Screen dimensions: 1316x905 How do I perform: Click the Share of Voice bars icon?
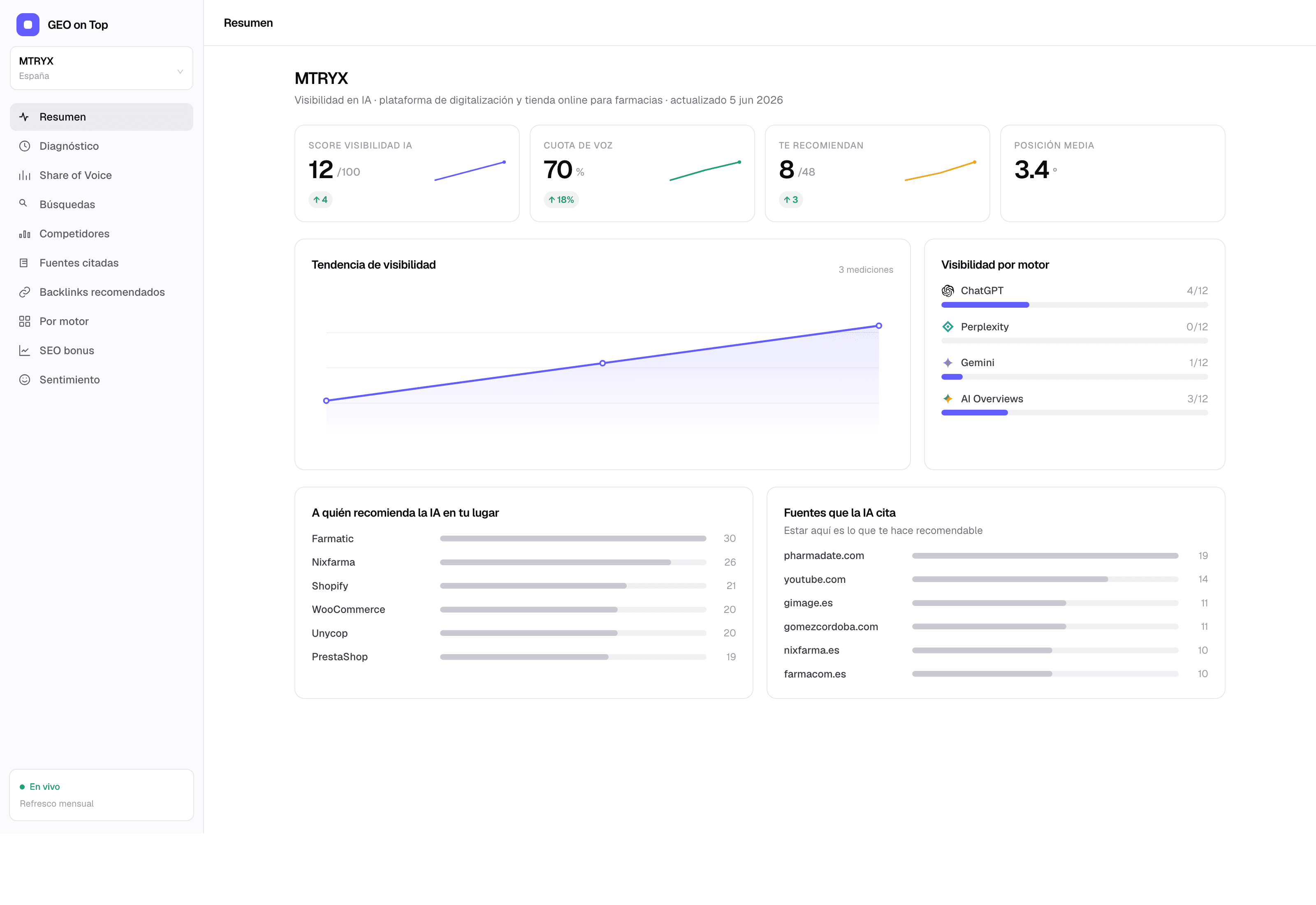[x=24, y=175]
